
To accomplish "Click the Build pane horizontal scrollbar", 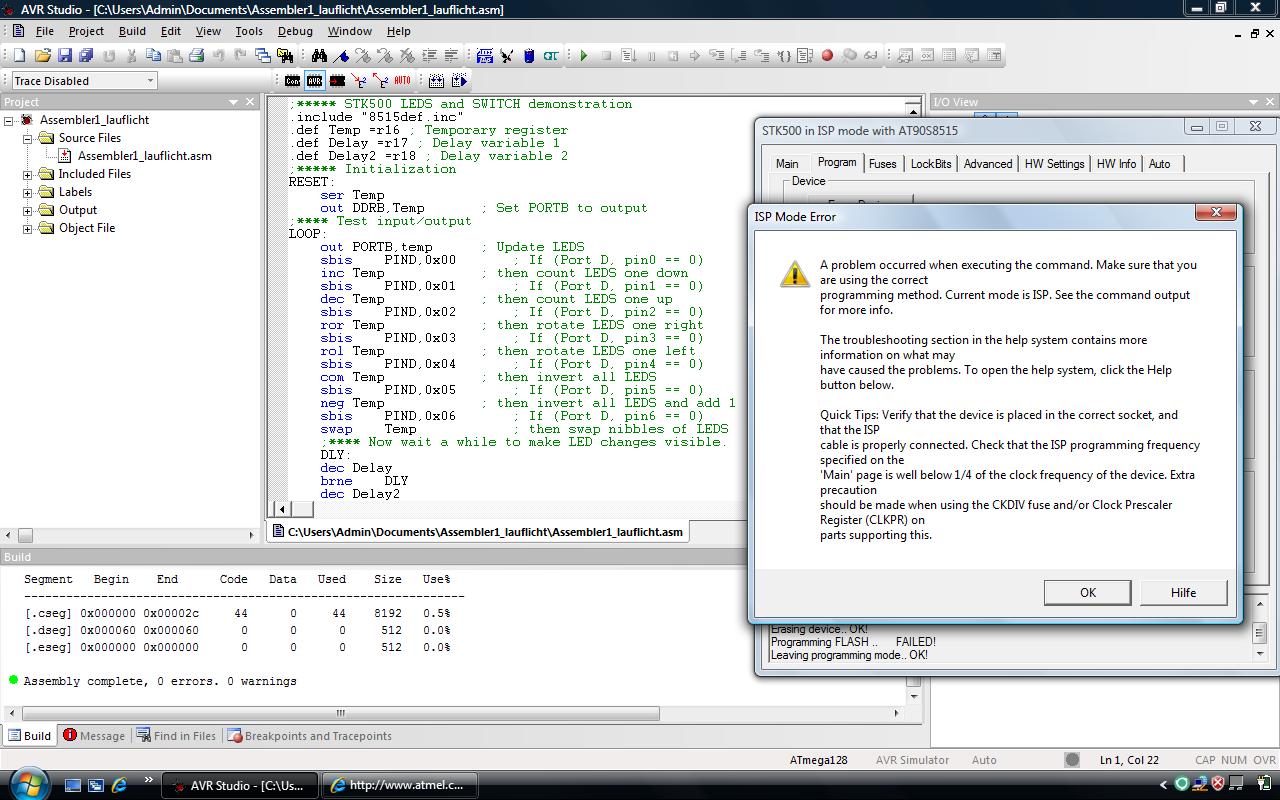I will pyautogui.click(x=340, y=714).
